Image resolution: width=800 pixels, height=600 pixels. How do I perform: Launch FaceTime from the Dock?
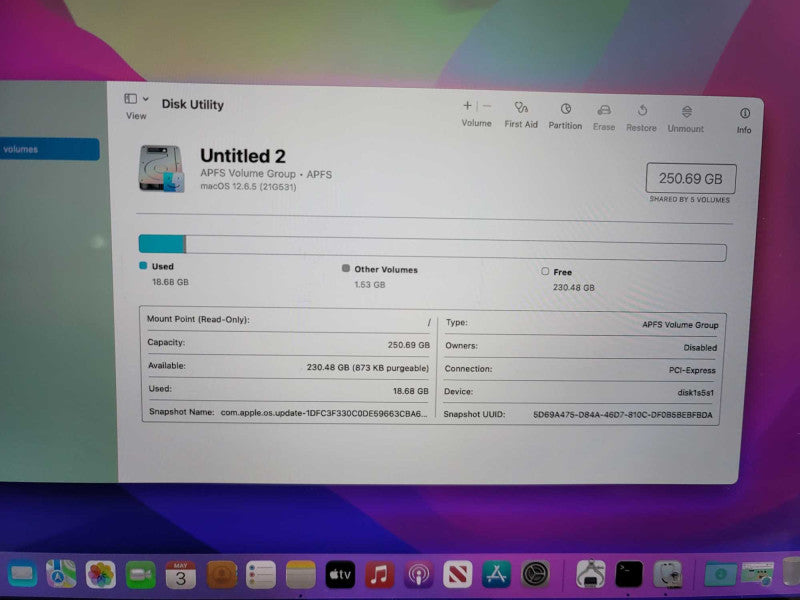click(x=140, y=575)
